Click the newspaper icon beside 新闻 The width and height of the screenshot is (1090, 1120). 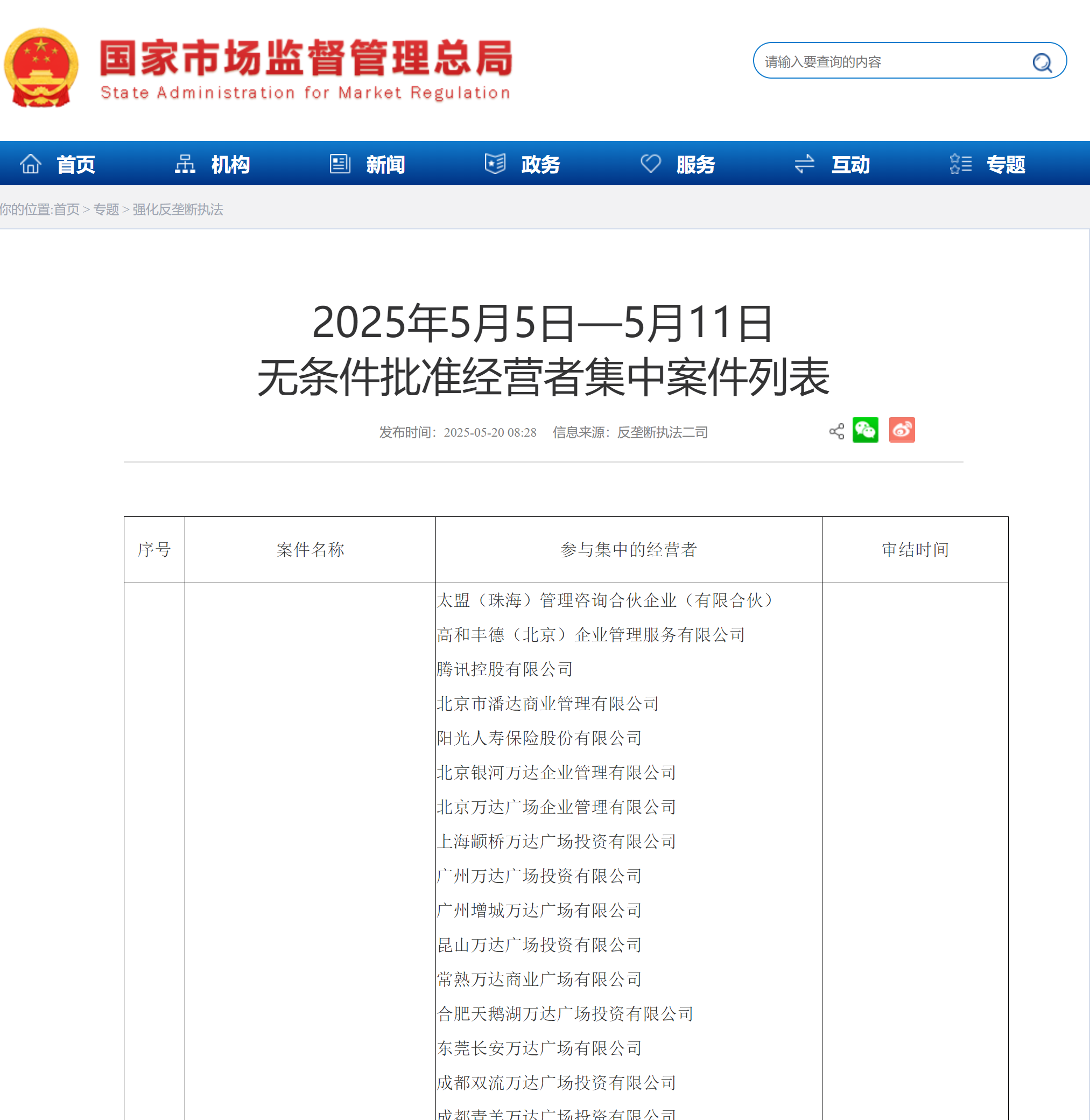[x=340, y=164]
